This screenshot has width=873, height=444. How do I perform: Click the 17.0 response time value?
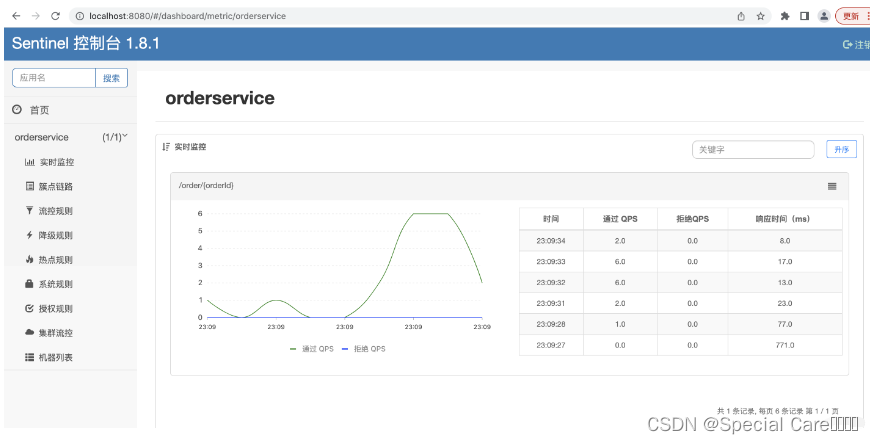pos(785,261)
